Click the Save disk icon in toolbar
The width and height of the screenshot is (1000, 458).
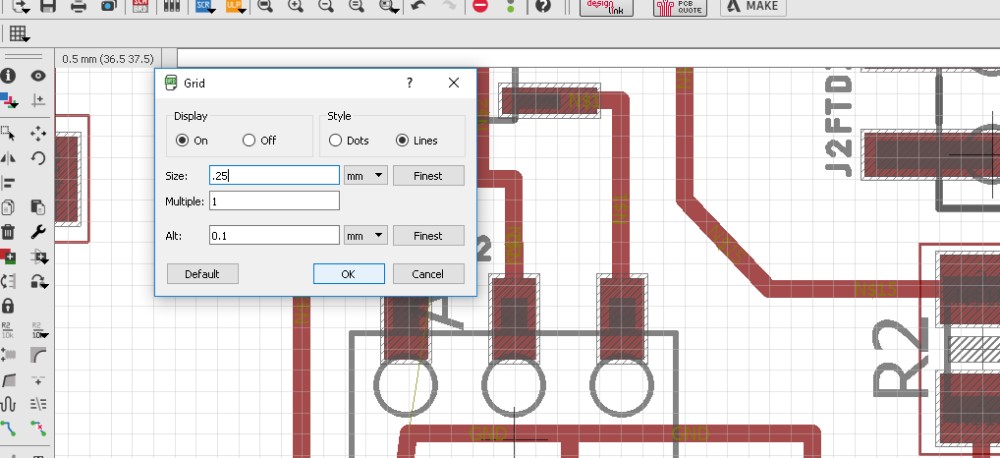tap(49, 6)
